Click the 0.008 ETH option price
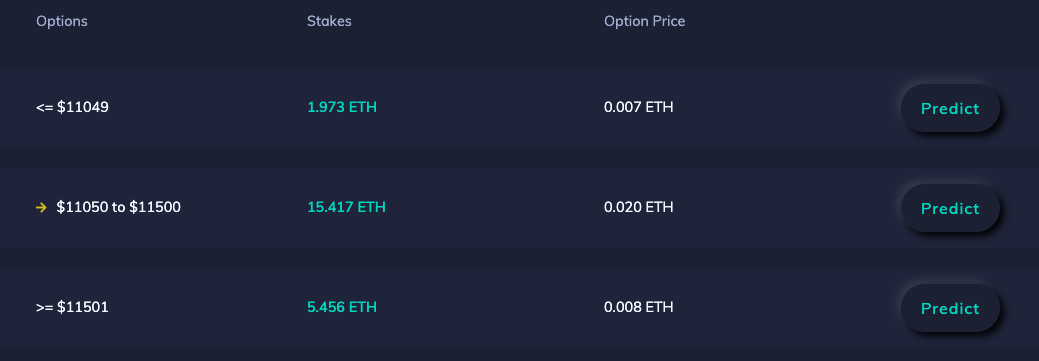This screenshot has height=361, width=1039. pyautogui.click(x=639, y=307)
